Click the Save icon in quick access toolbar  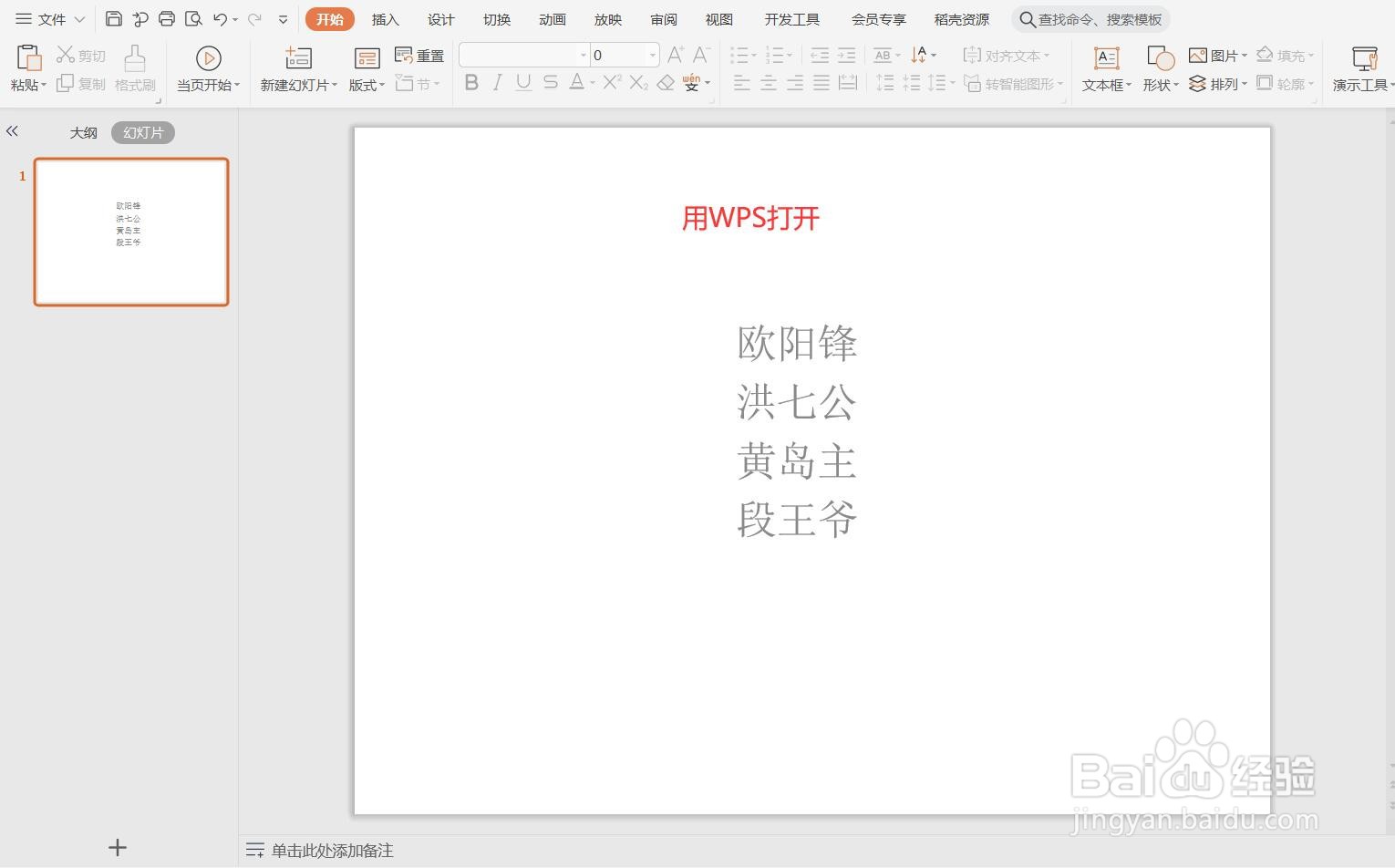[114, 19]
